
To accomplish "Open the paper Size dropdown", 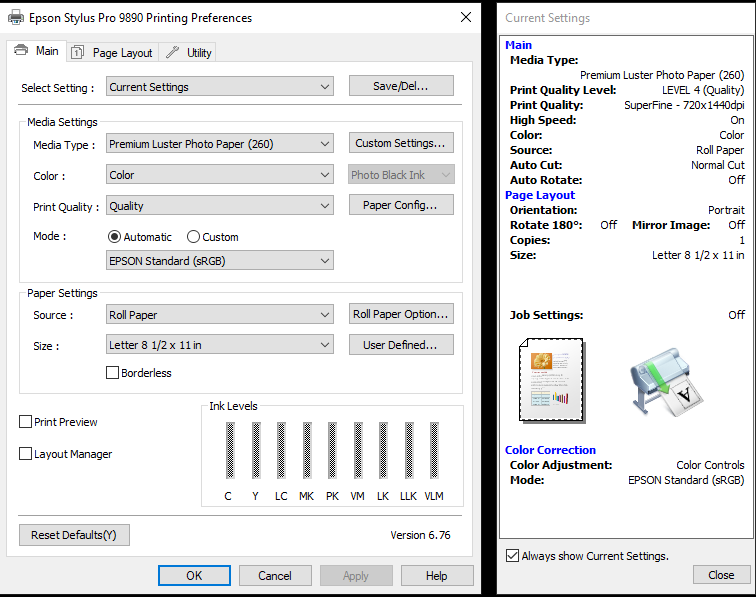I will click(x=220, y=345).
